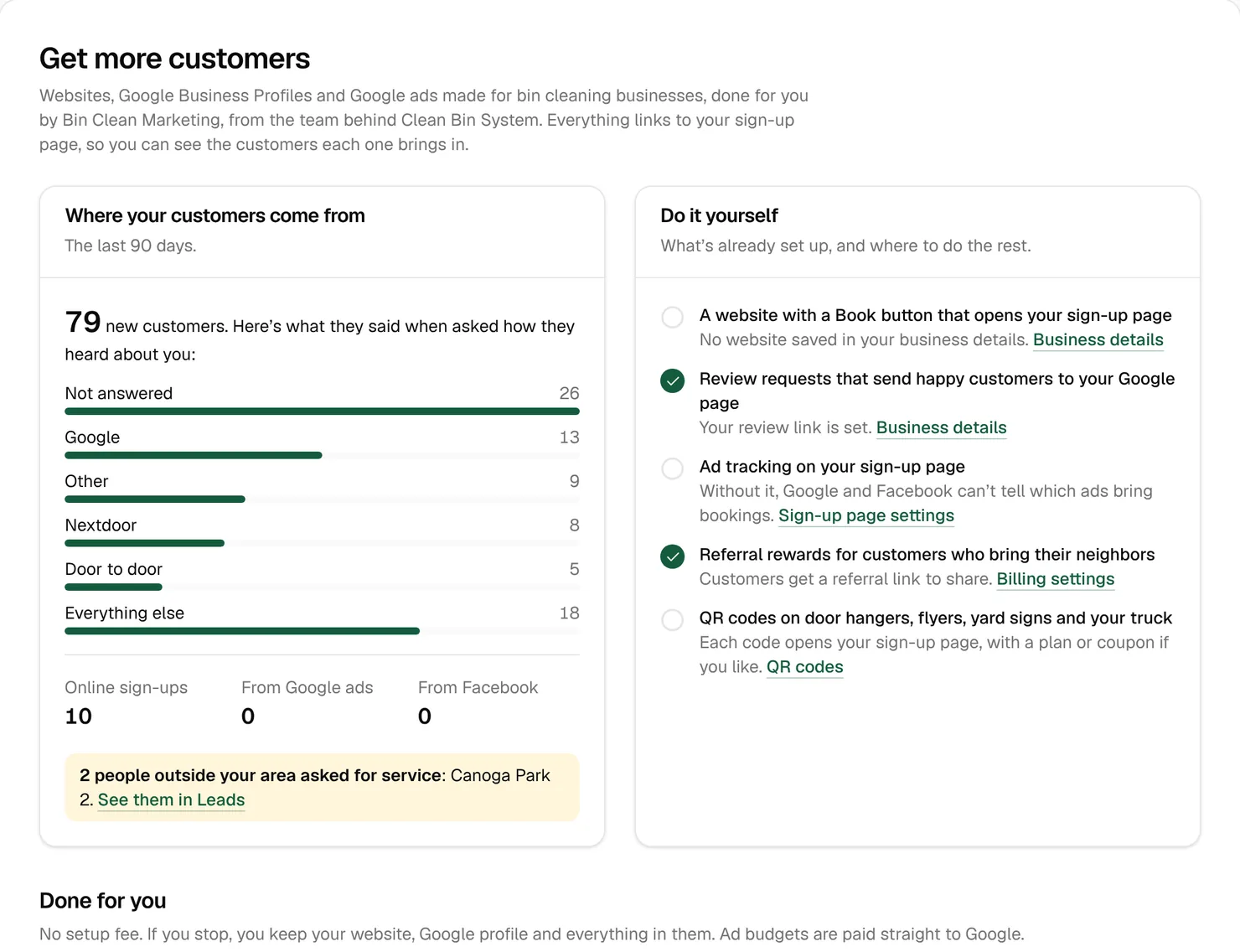Click the unchecked circle next to Ad tracking

(x=672, y=468)
